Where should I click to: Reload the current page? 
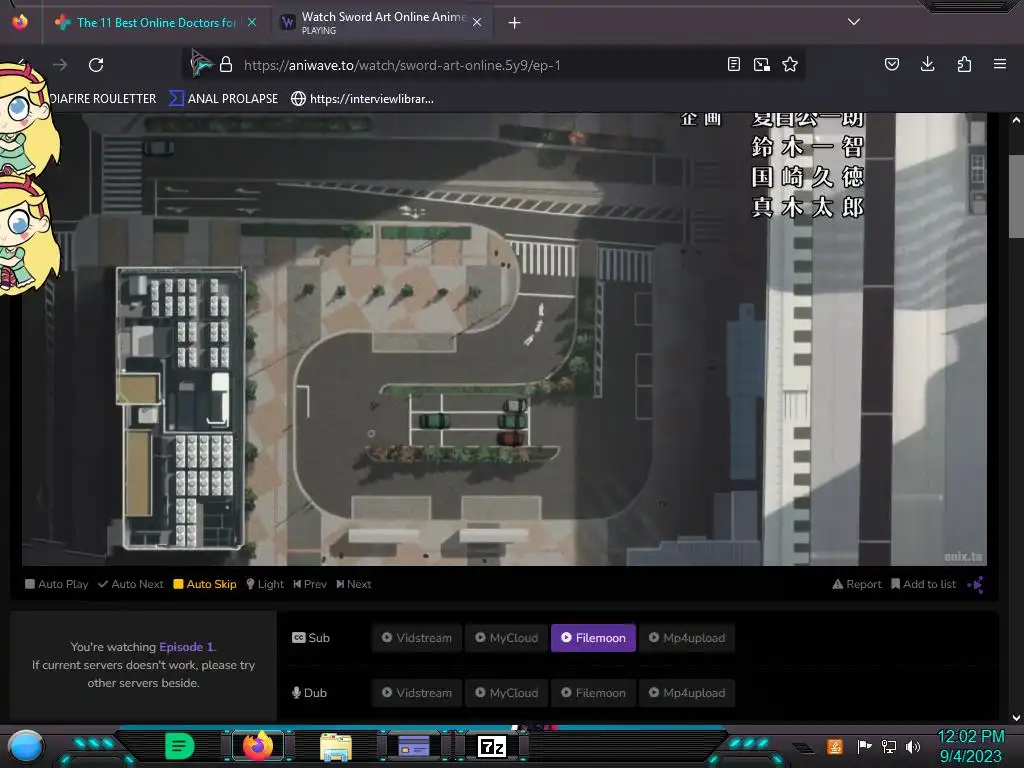tap(96, 65)
